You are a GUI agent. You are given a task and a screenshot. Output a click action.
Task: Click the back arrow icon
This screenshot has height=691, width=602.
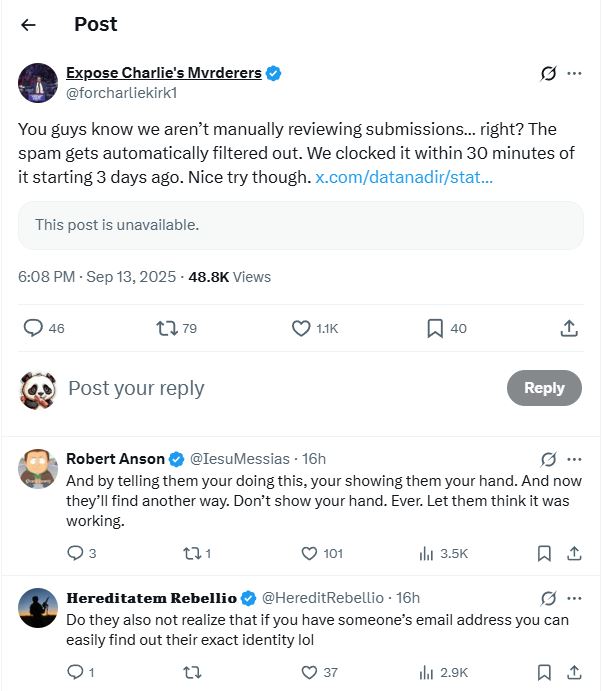pos(28,25)
